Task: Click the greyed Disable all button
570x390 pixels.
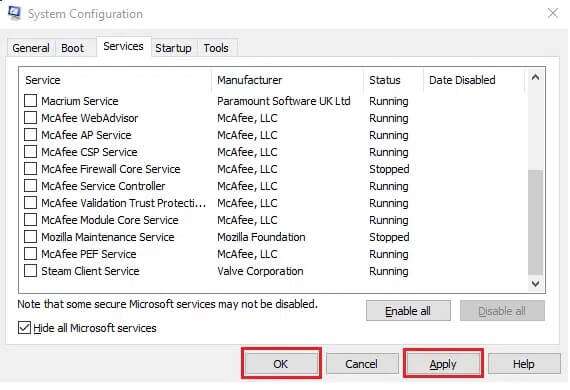Action: coord(502,311)
